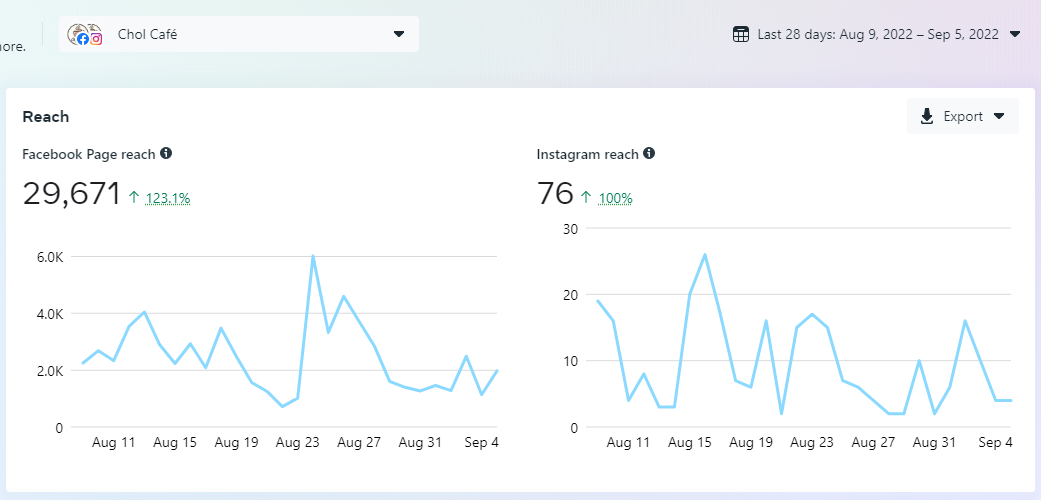Screen dimensions: 1041x500
Task: Click the Export download arrow icon
Action: [927, 116]
